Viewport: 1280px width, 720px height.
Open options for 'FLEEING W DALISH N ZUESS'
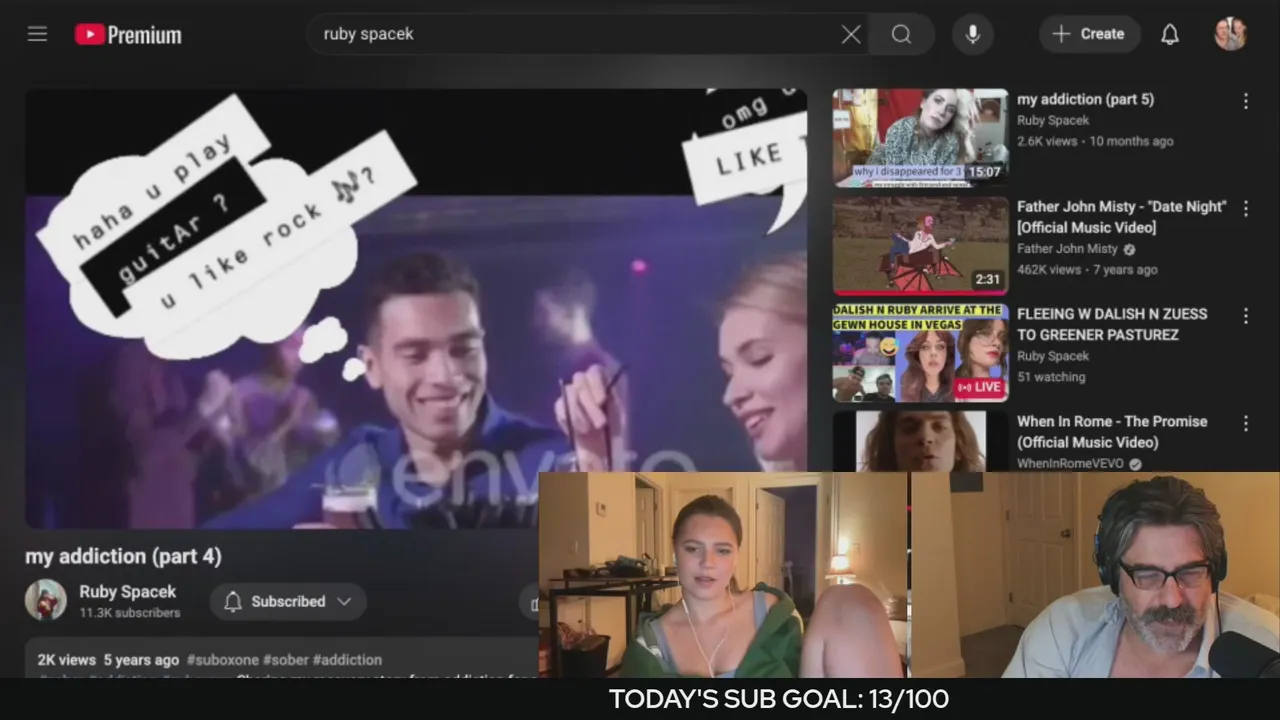coord(1246,315)
